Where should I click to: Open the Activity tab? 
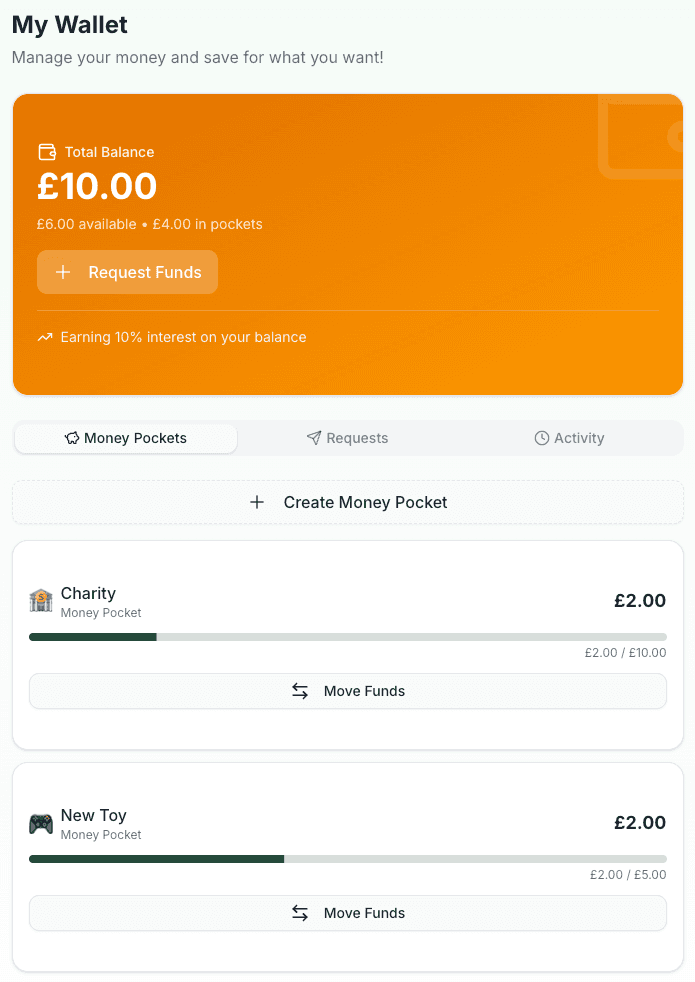[x=570, y=438]
